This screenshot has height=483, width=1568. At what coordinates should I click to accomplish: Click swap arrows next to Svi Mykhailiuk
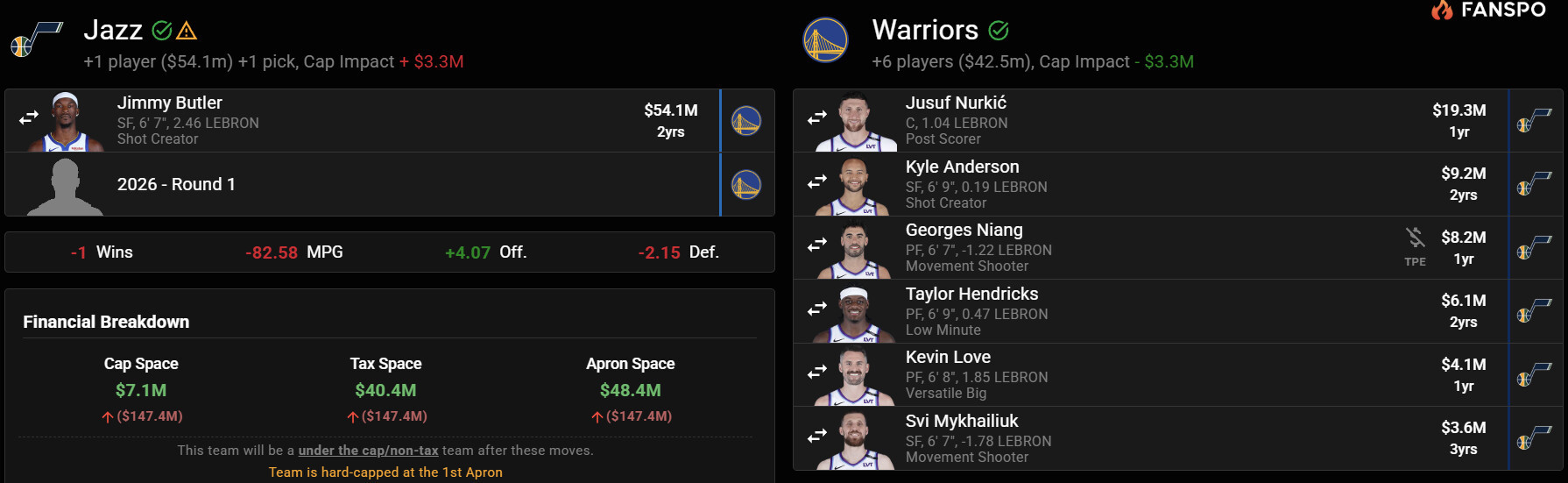point(817,436)
